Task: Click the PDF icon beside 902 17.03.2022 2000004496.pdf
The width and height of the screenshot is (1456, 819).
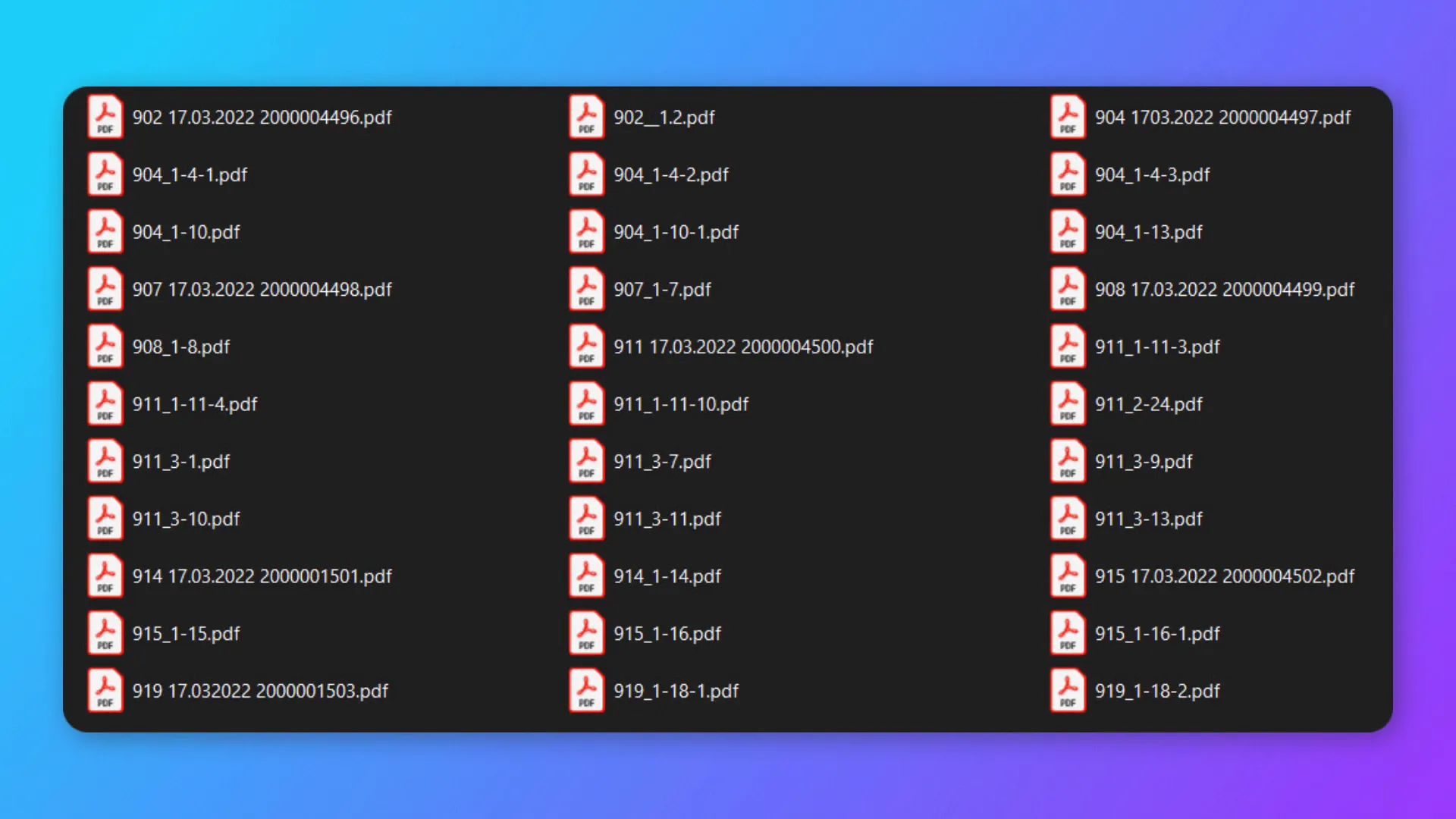Action: pyautogui.click(x=105, y=117)
